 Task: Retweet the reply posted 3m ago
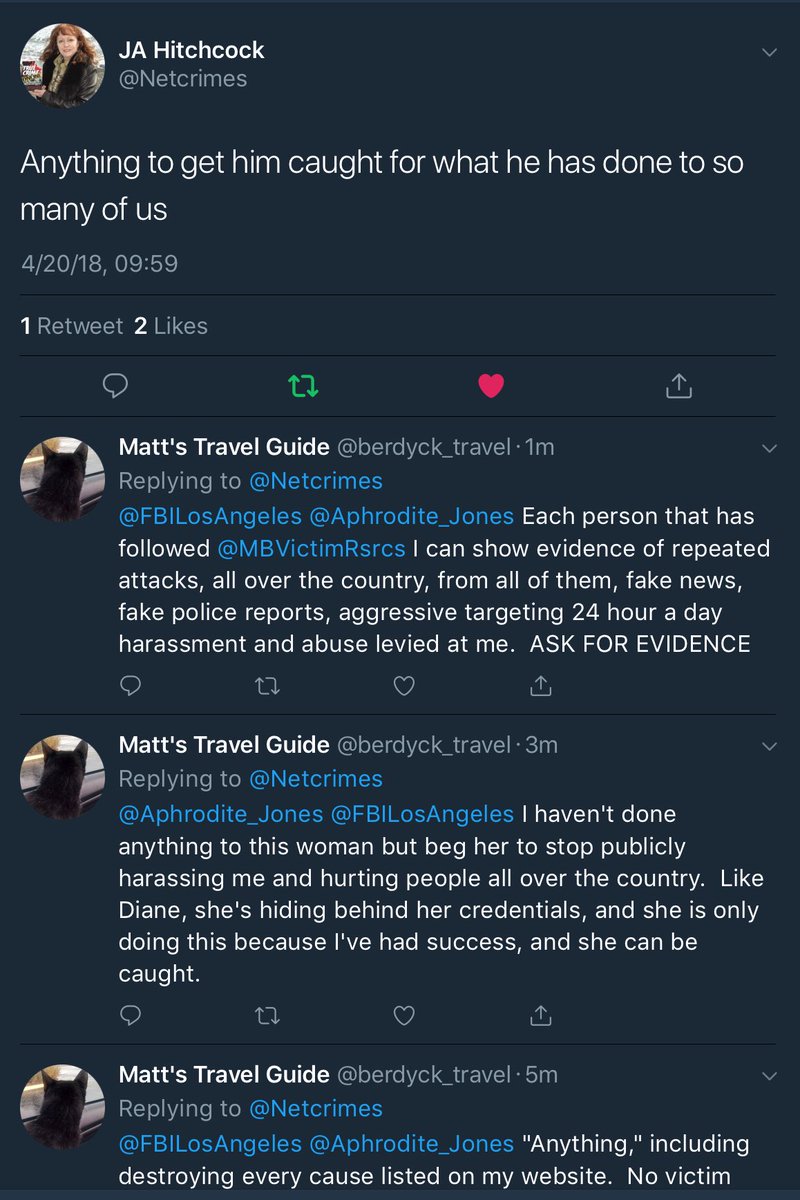266,1015
